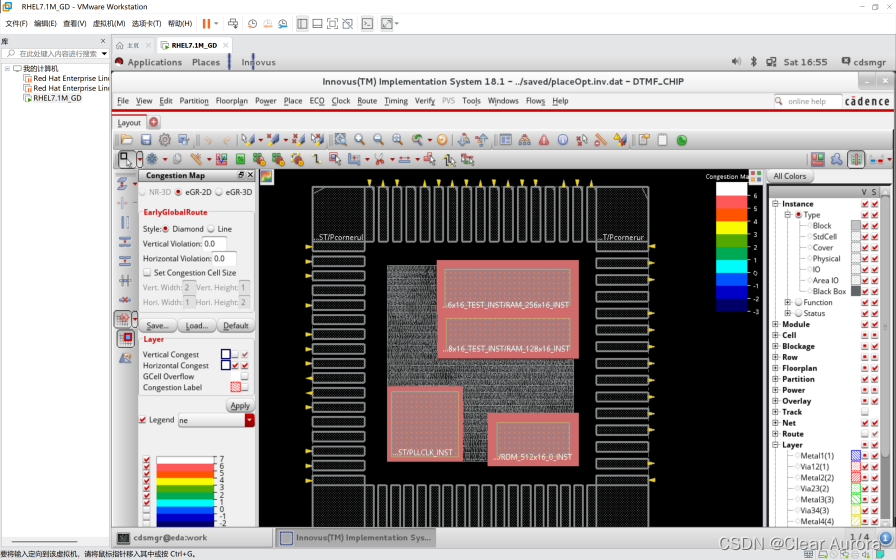
Task: Click the All Colors palette icon
Action: tap(755, 176)
